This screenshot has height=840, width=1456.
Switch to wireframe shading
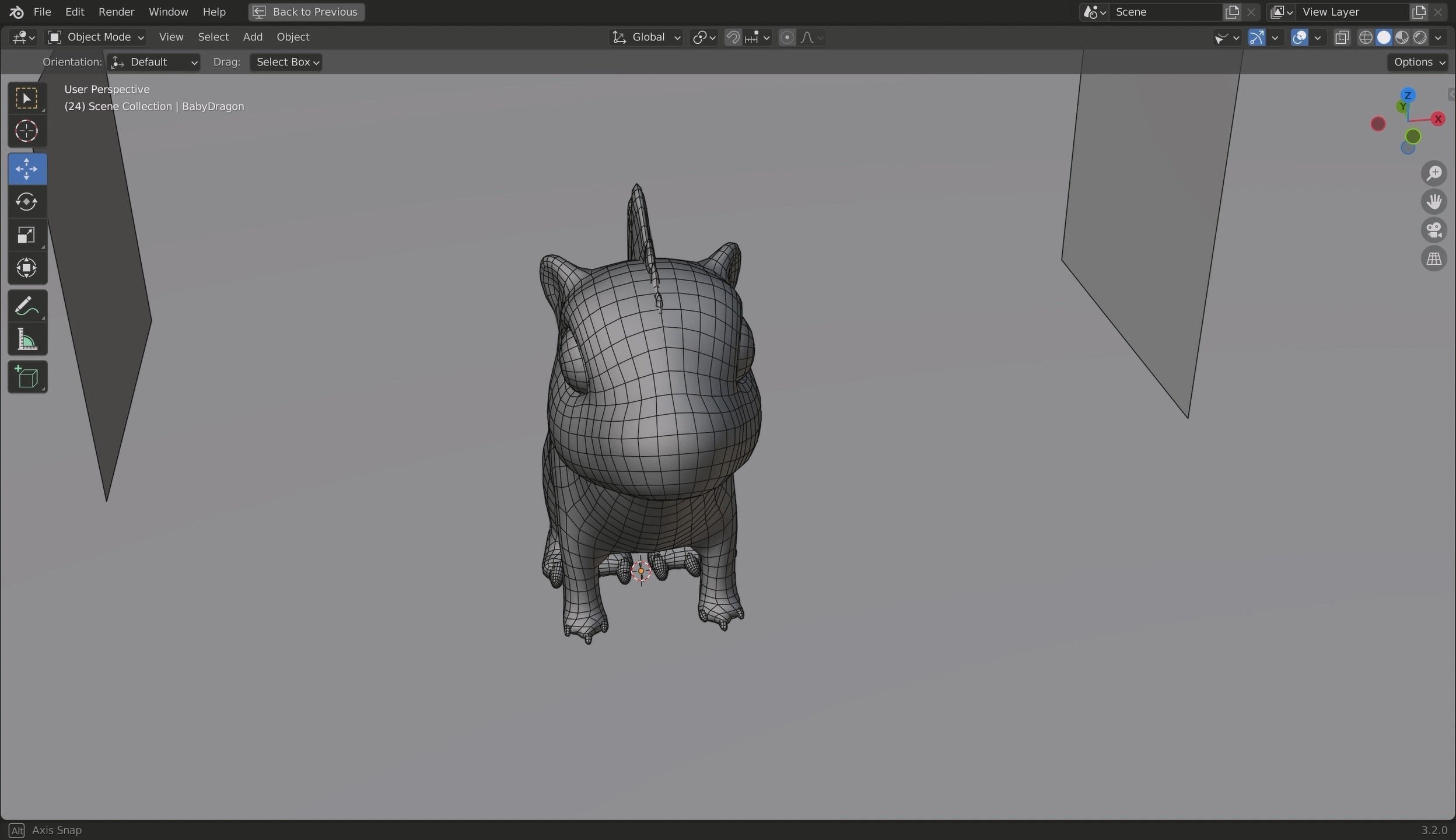click(1365, 37)
